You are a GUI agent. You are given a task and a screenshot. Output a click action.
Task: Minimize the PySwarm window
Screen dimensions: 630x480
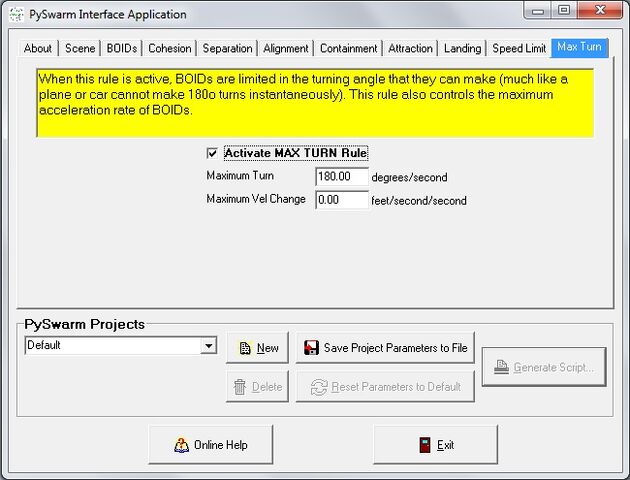[538, 11]
